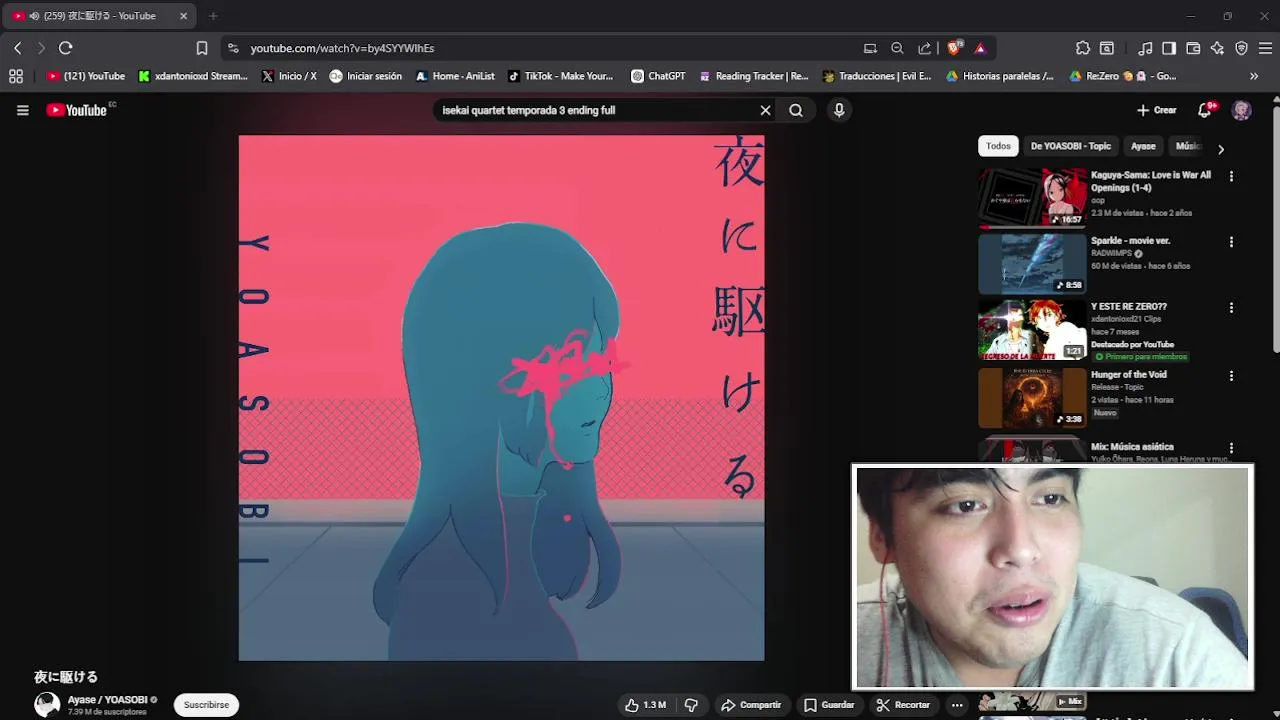This screenshot has height=720, width=1280.
Task: Open more video actions ellipsis
Action: tap(957, 705)
